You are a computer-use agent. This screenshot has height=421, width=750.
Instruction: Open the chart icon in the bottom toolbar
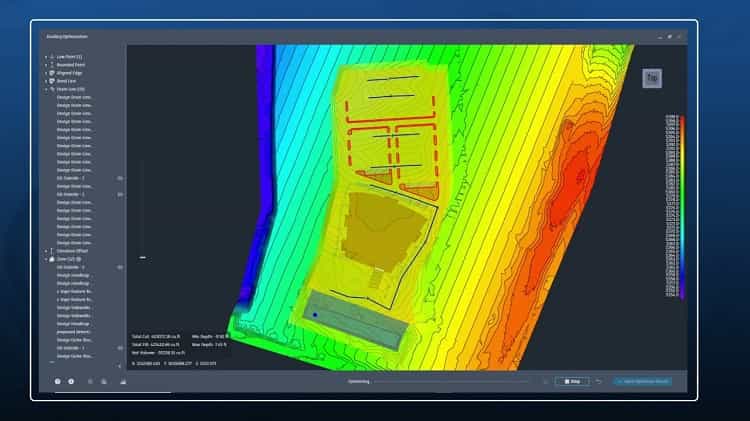click(123, 381)
